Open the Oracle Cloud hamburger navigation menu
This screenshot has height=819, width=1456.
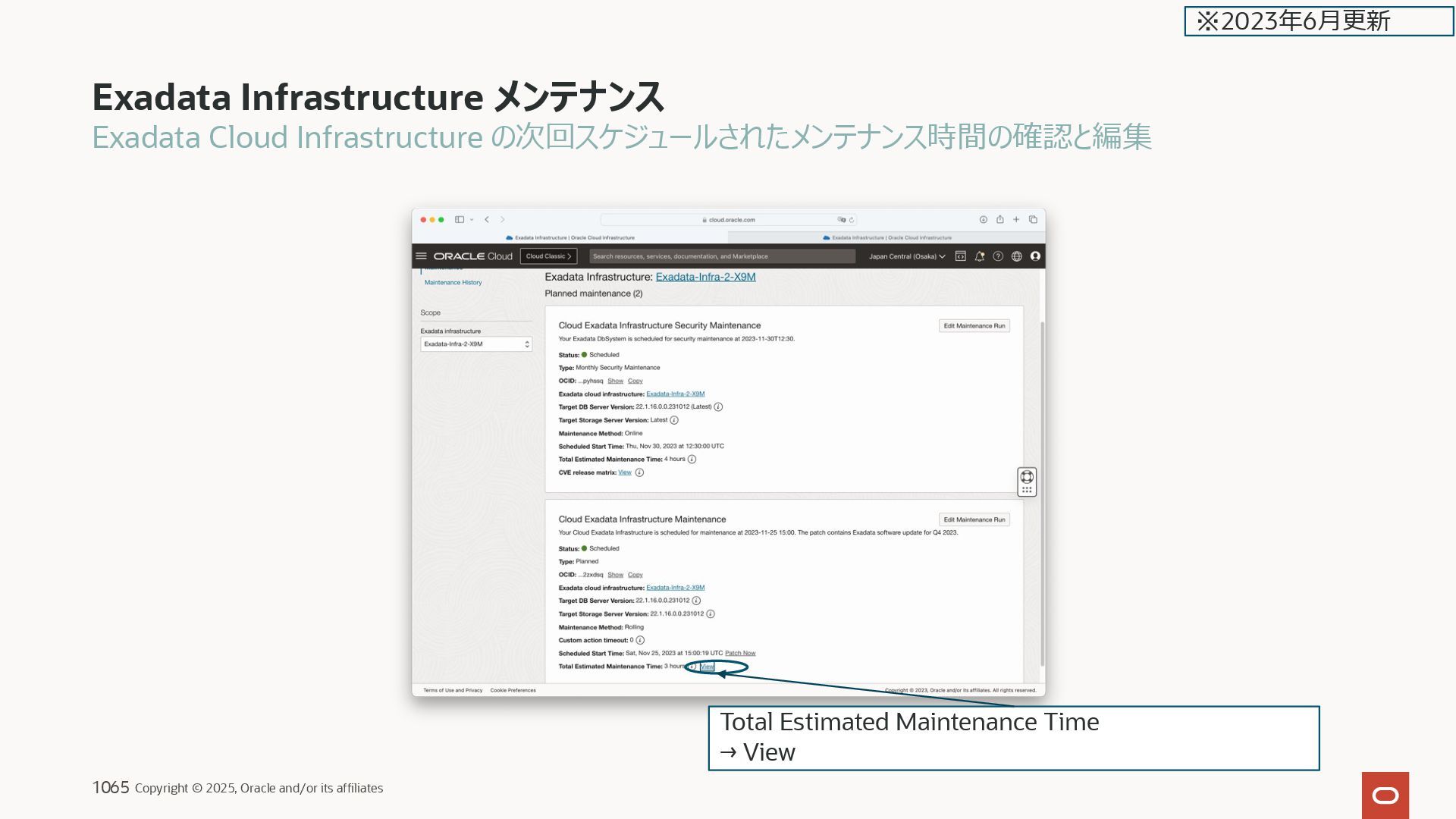[421, 256]
